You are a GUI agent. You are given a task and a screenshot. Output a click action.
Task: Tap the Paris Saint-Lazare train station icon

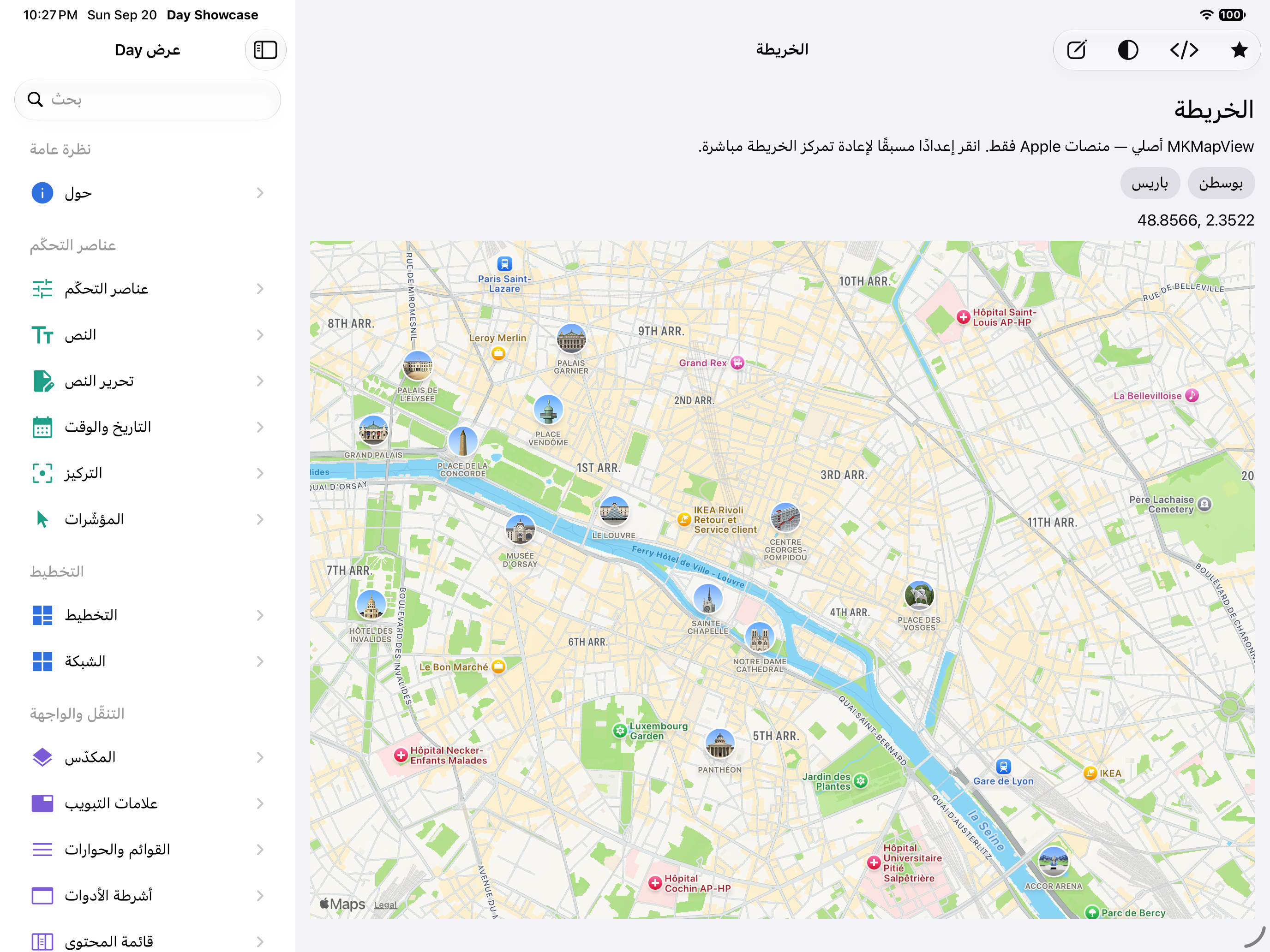tap(505, 264)
